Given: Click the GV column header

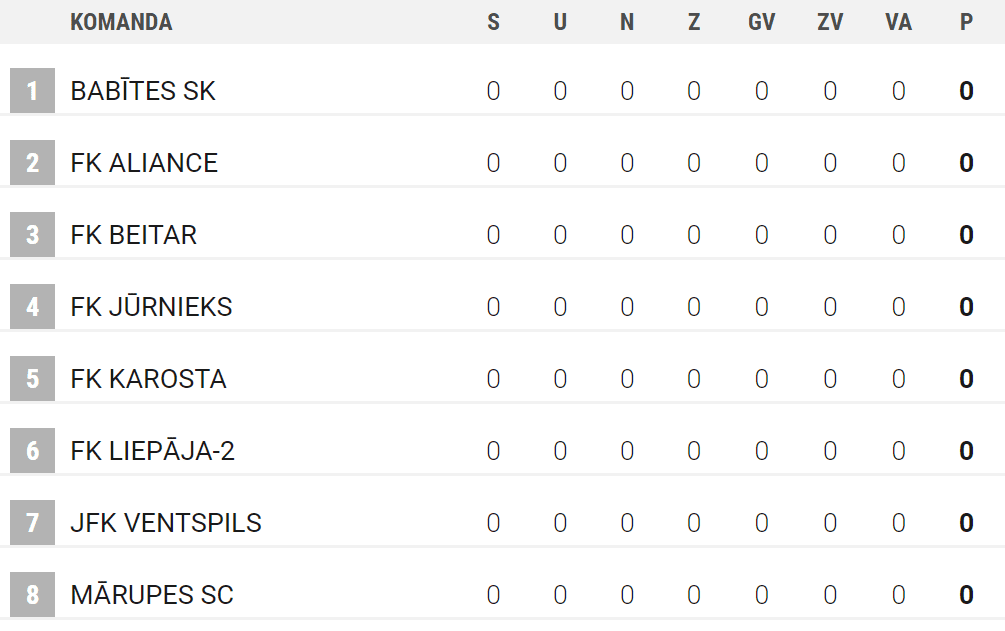Looking at the screenshot, I should tap(761, 22).
